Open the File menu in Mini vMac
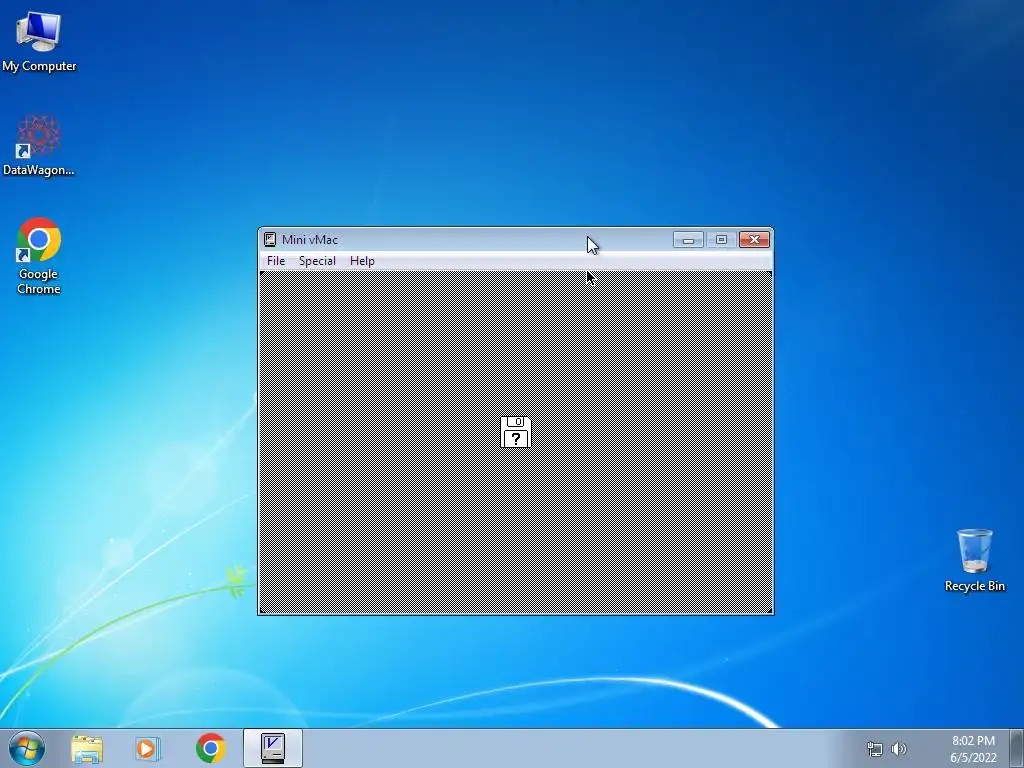 (276, 261)
